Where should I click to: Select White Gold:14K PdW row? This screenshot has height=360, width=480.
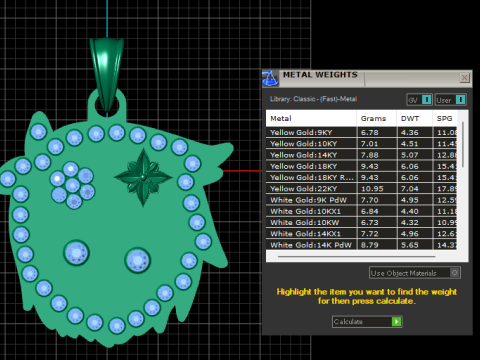[x=361, y=245]
